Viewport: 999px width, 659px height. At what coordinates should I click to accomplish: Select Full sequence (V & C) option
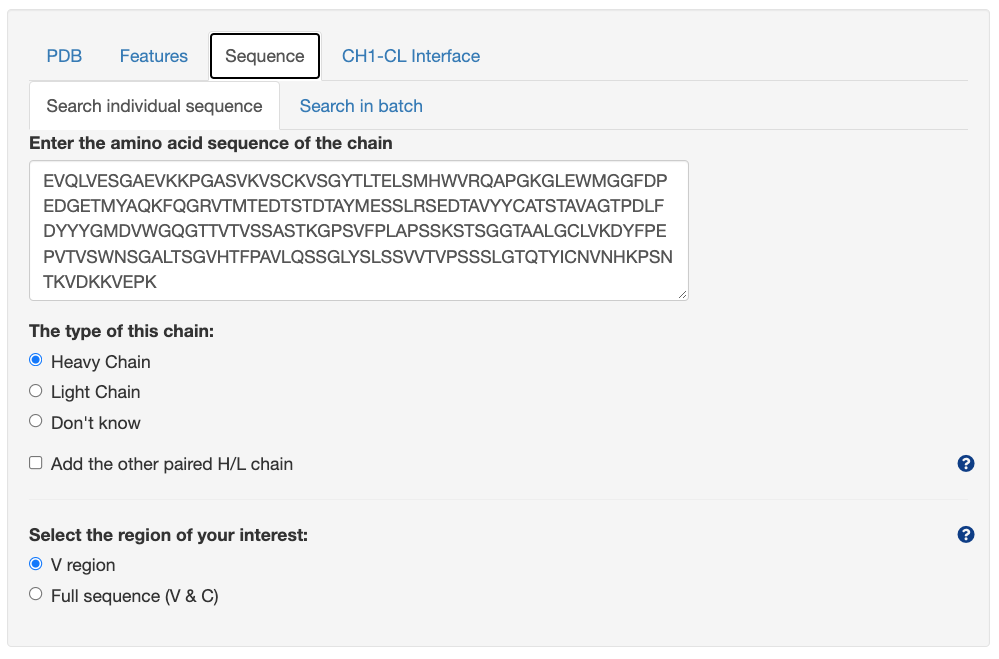coord(35,594)
